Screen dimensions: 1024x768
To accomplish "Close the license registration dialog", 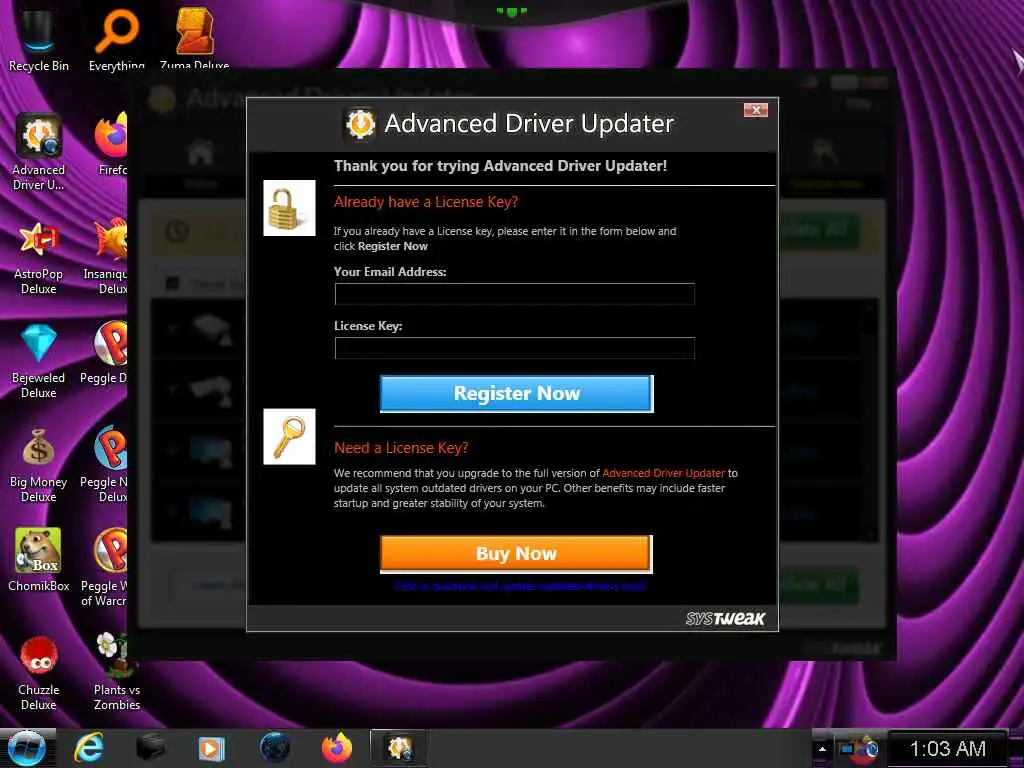I will coord(756,110).
